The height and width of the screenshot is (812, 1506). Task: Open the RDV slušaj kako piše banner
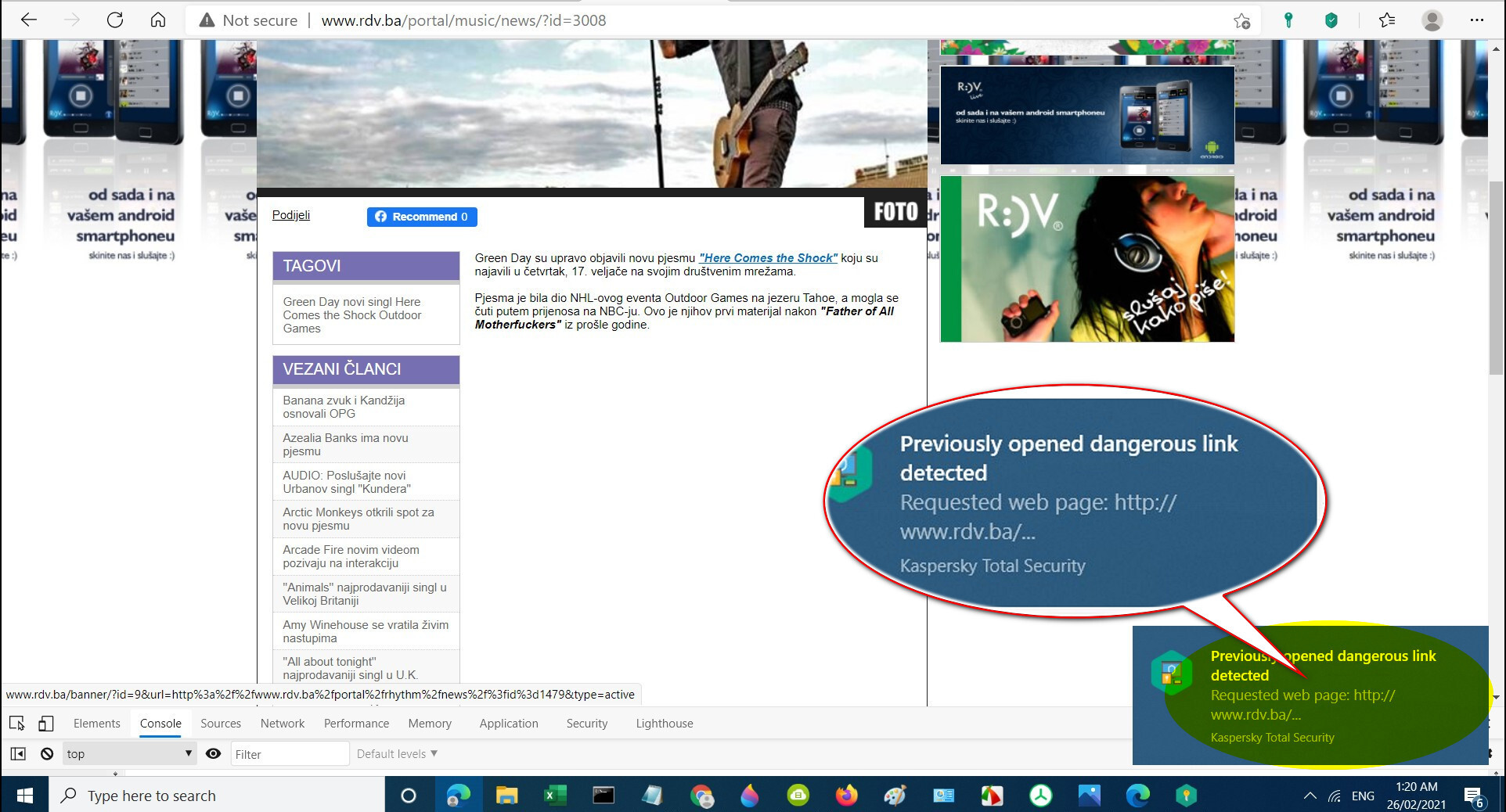1087,259
